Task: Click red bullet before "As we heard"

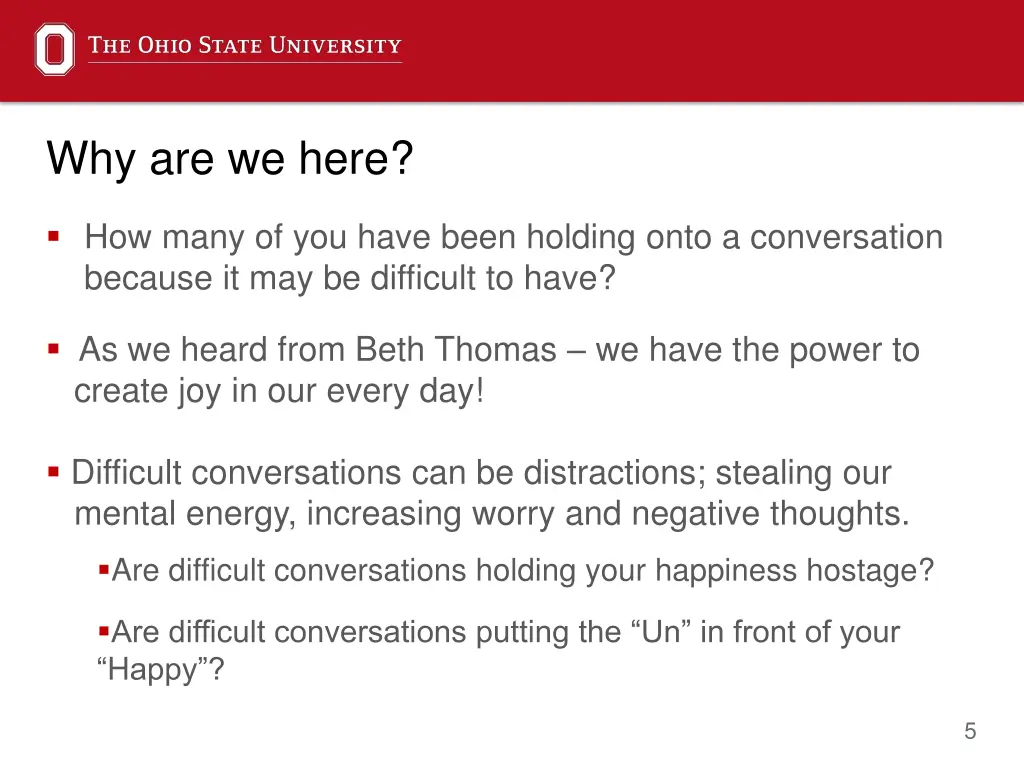Action: click(x=53, y=349)
